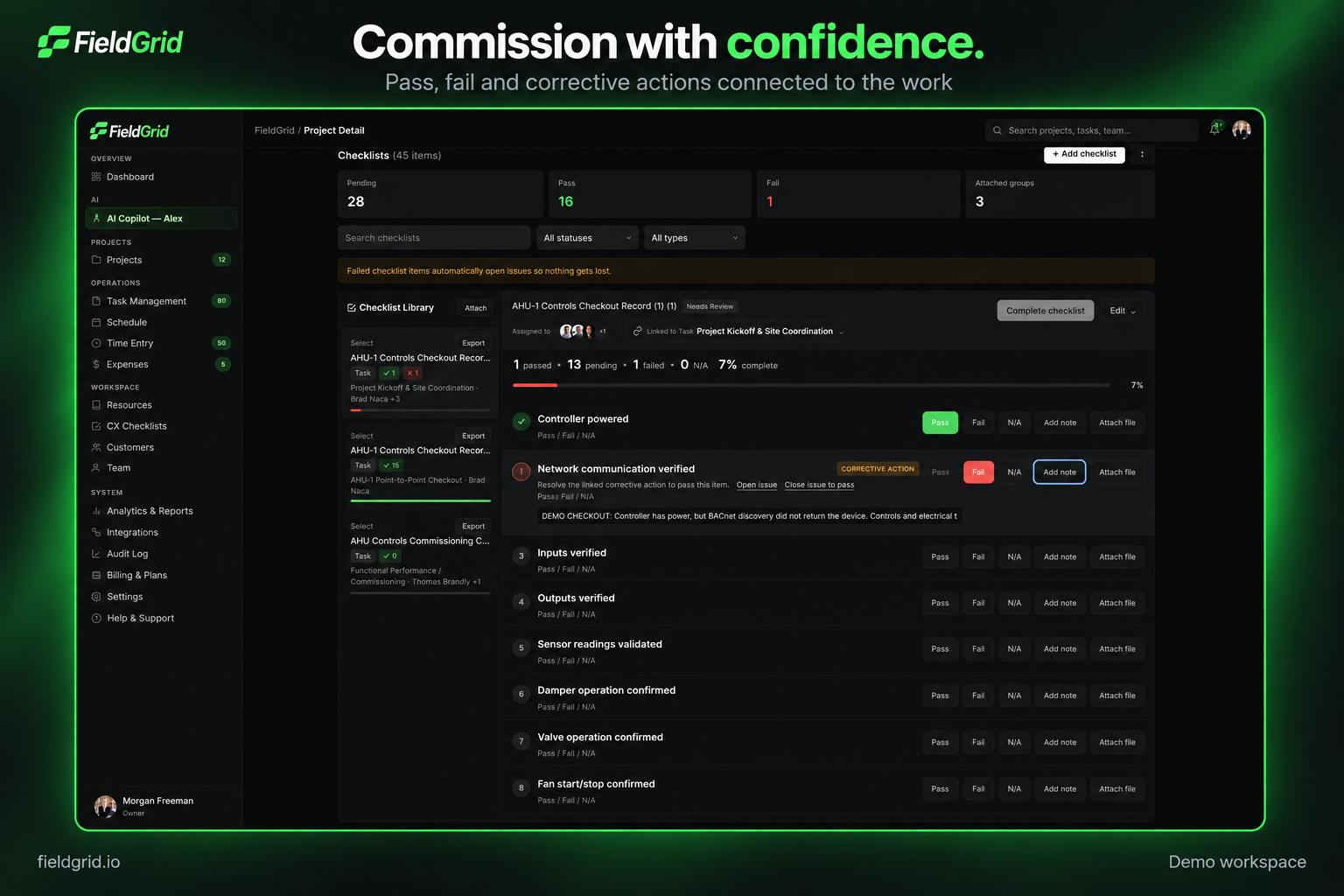Click the Analytics & Reports chart icon
The width and height of the screenshot is (1344, 896).
(96, 511)
